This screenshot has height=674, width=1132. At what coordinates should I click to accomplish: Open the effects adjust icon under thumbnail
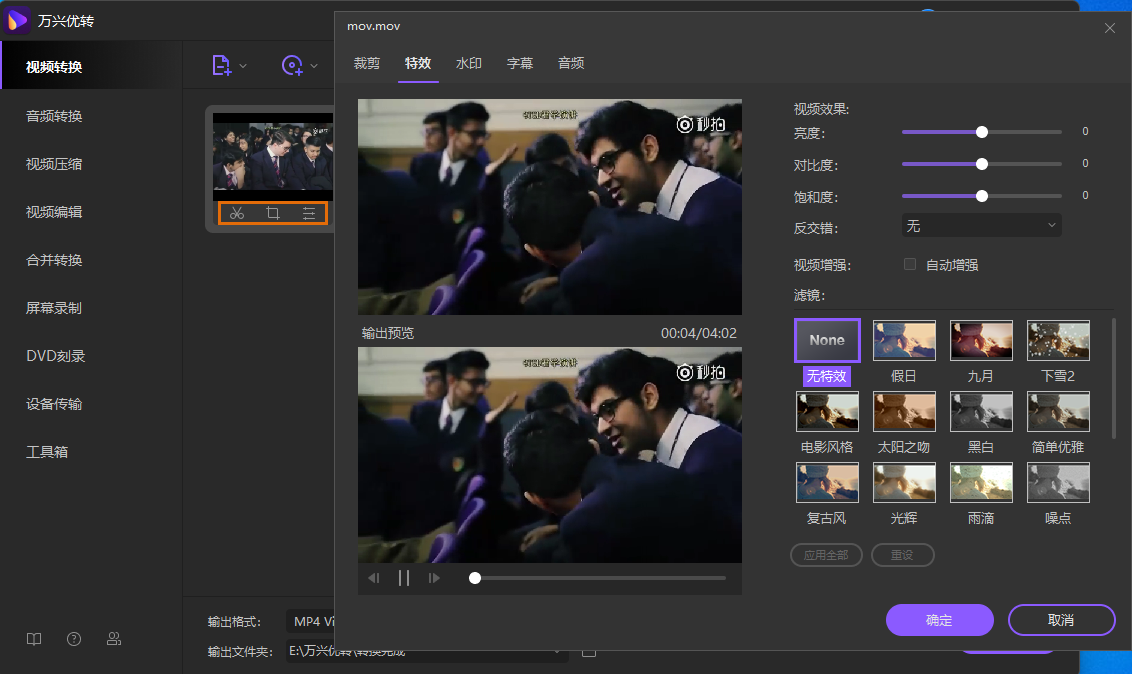click(309, 213)
